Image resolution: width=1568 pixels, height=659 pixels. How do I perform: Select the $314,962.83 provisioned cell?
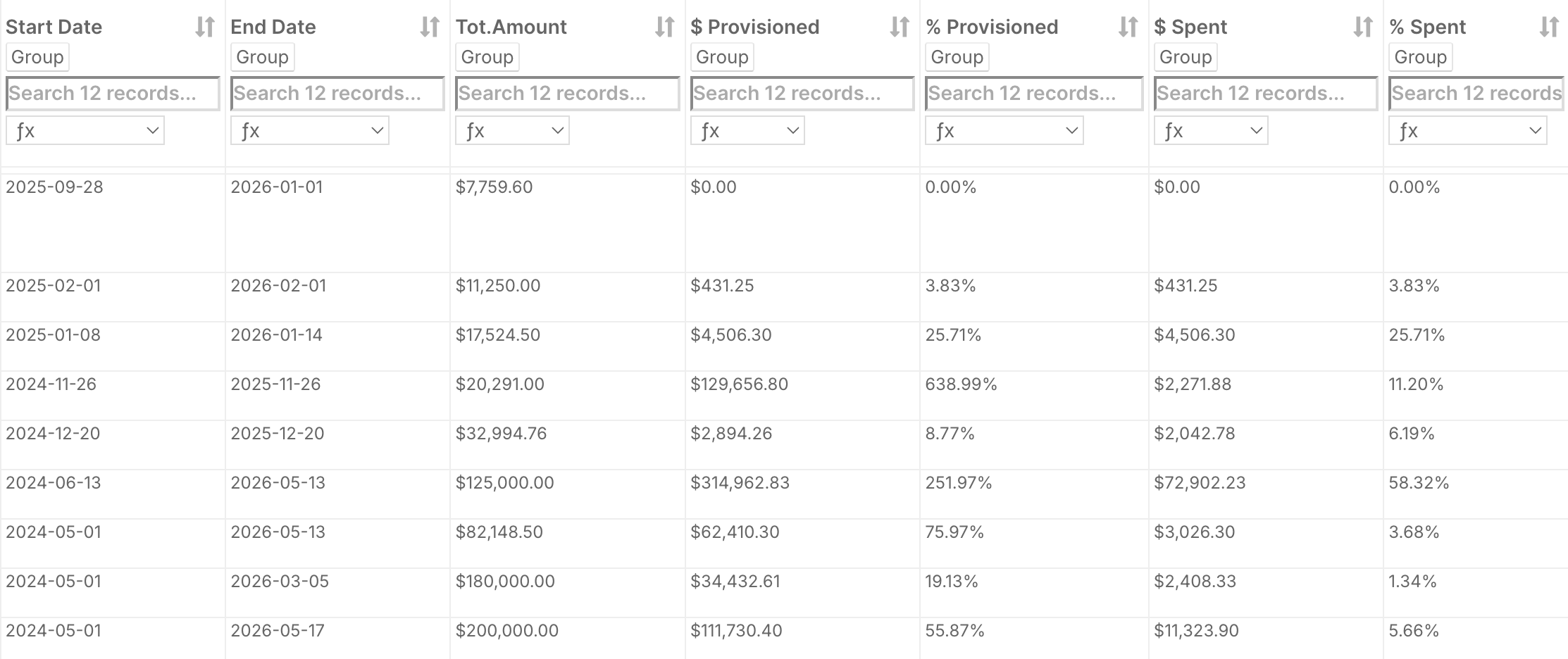[740, 483]
